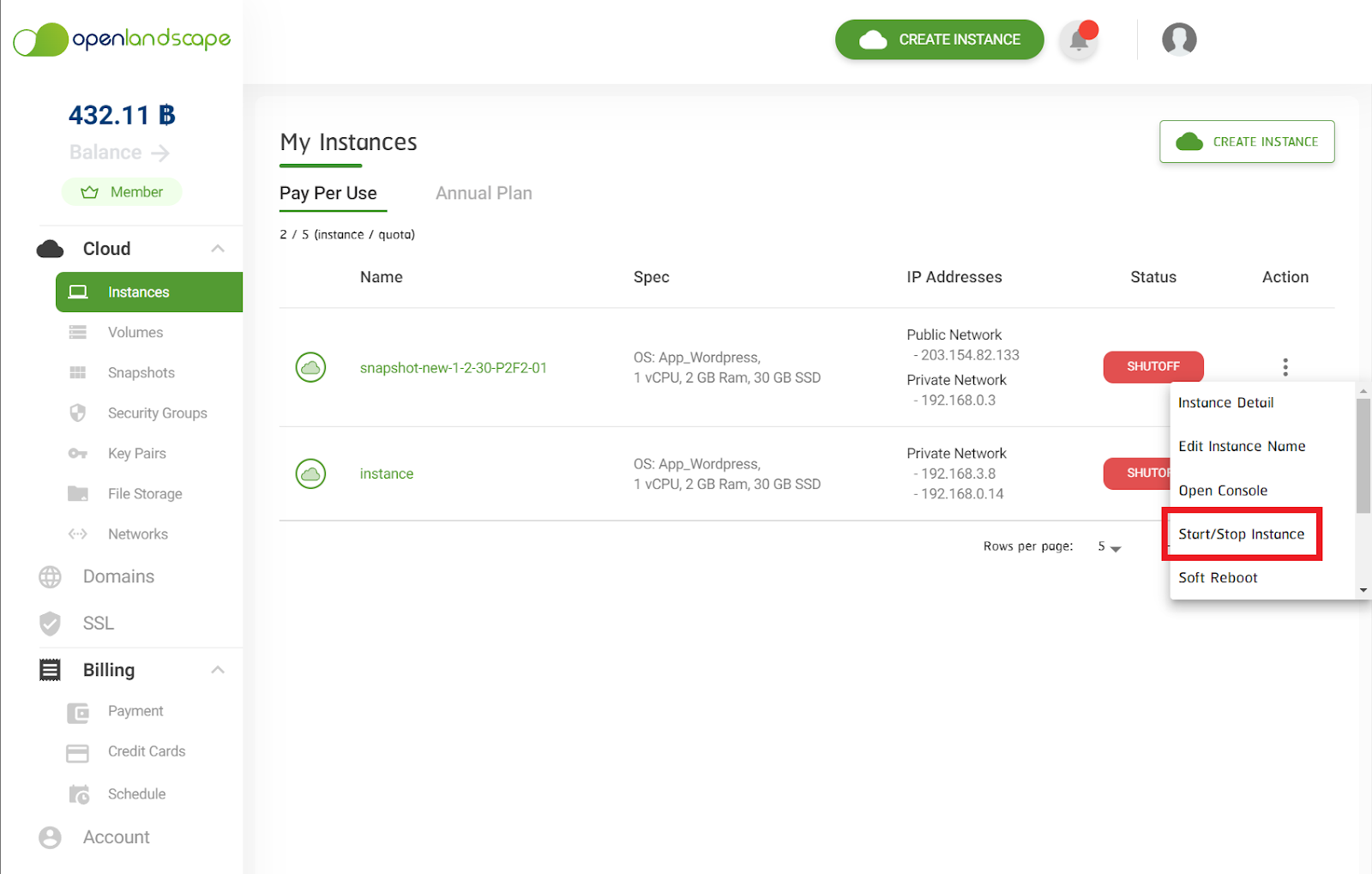Click the action menu scrollbar thumb
1372x874 pixels.
coord(1363,455)
